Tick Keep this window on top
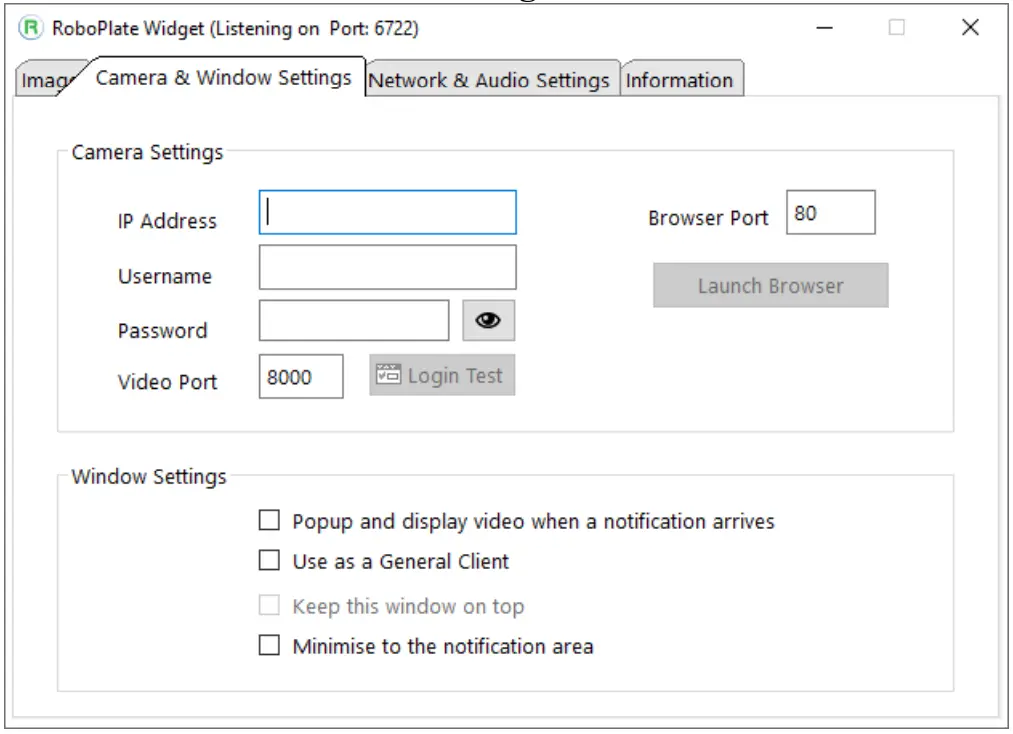1013x734 pixels. point(269,605)
